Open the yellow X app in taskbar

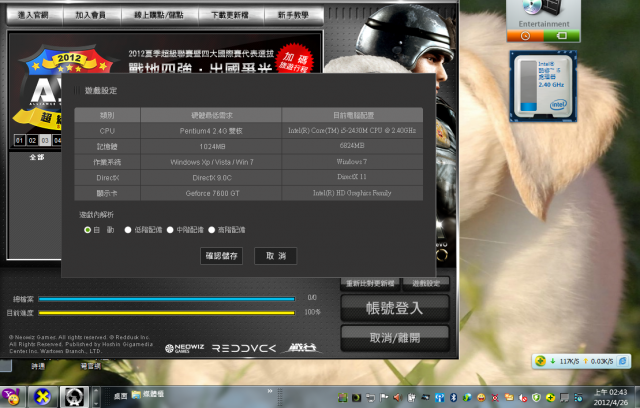click(42, 397)
